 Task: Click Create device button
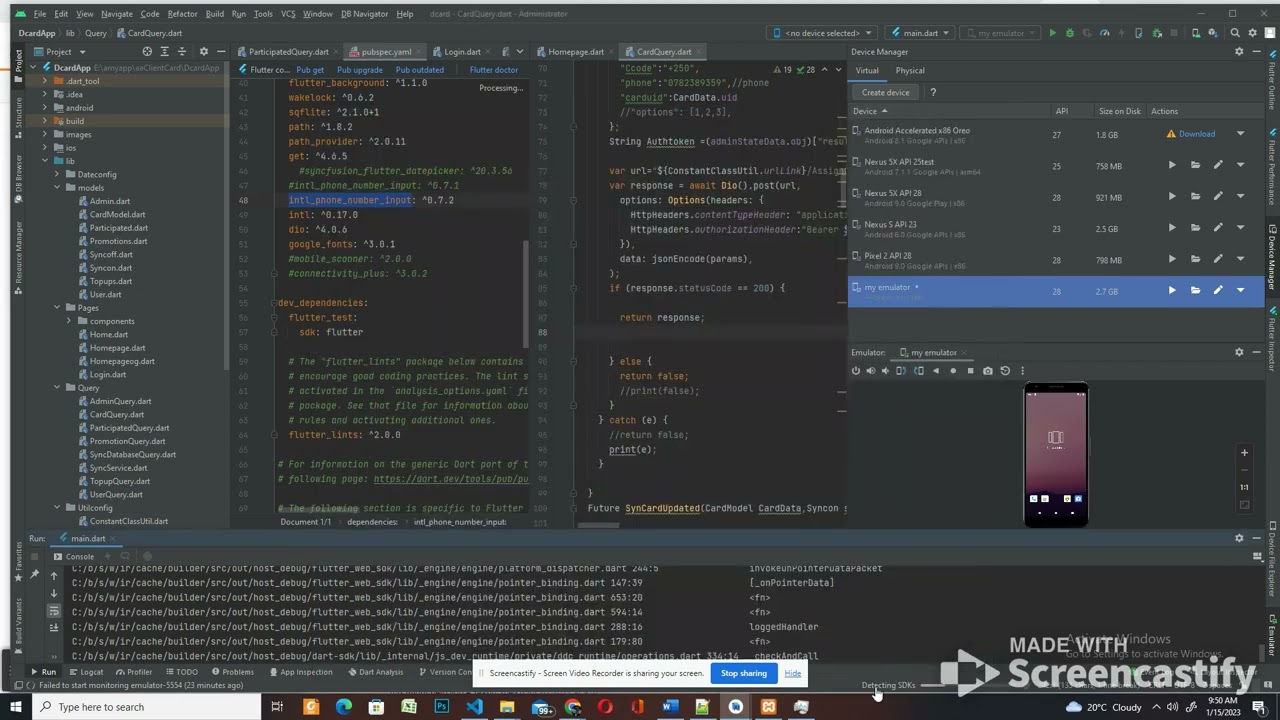(x=885, y=92)
